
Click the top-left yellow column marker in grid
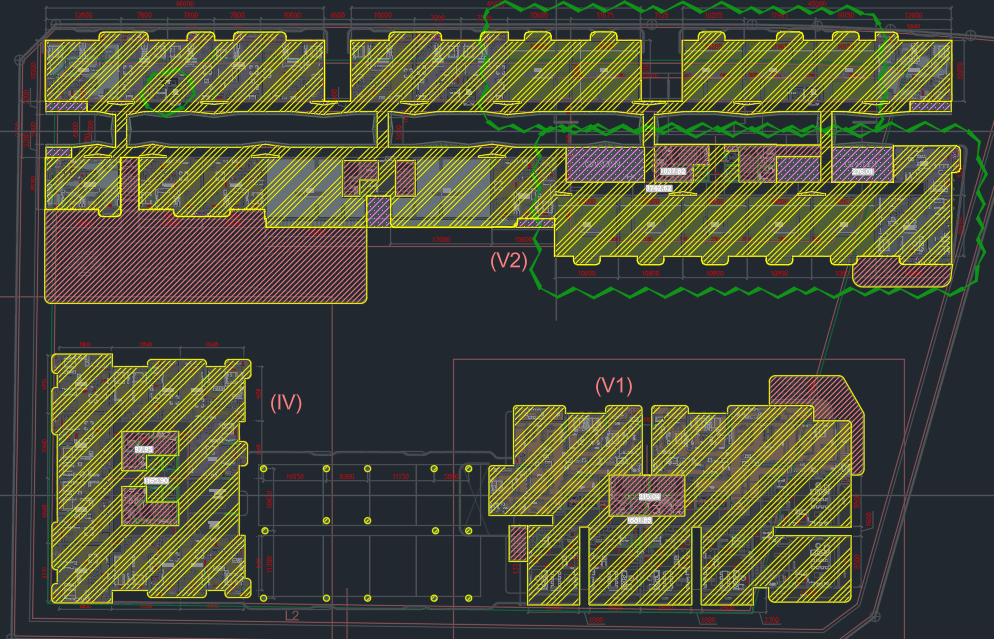263,468
